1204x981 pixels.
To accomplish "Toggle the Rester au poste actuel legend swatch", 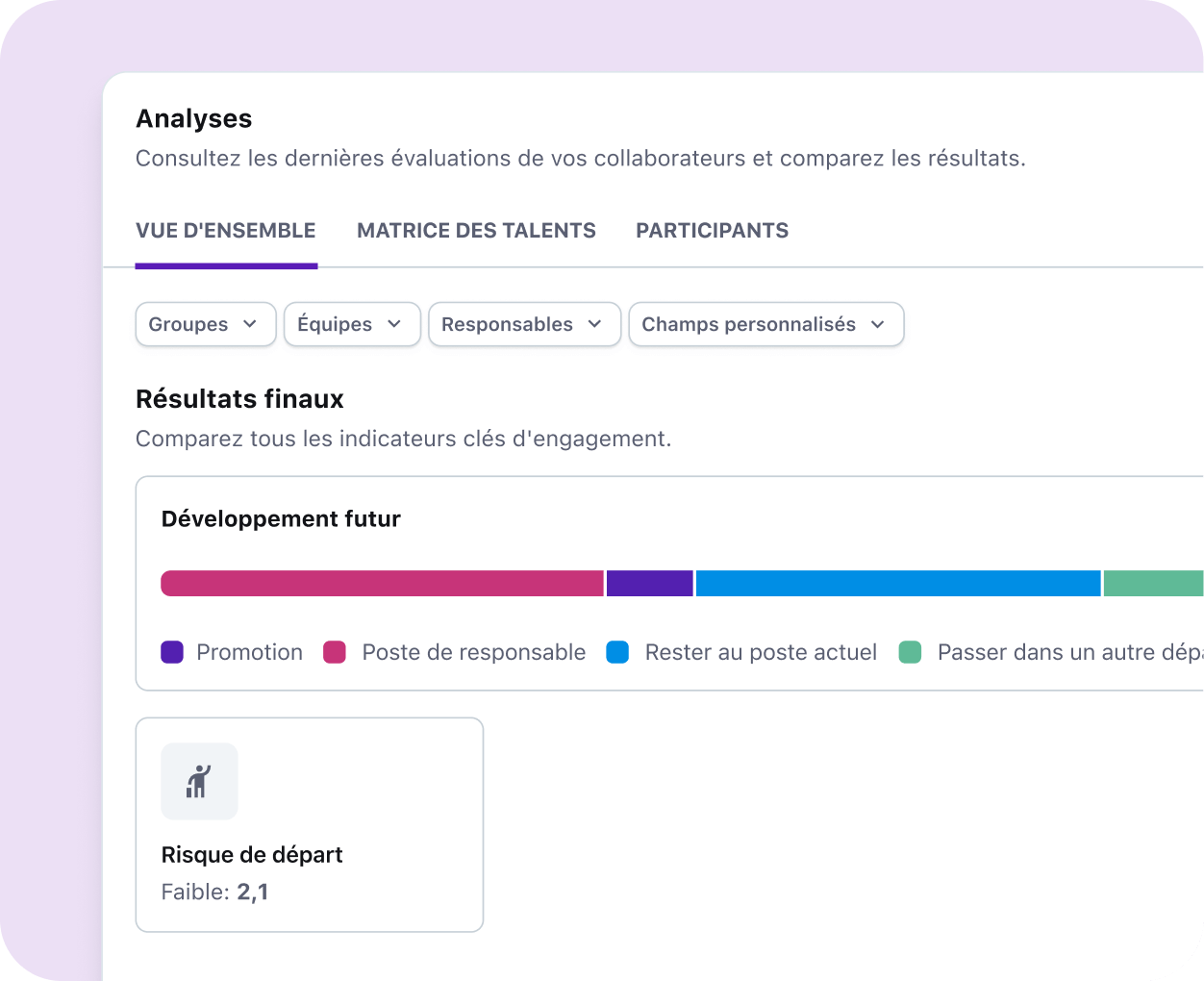I will coord(617,652).
